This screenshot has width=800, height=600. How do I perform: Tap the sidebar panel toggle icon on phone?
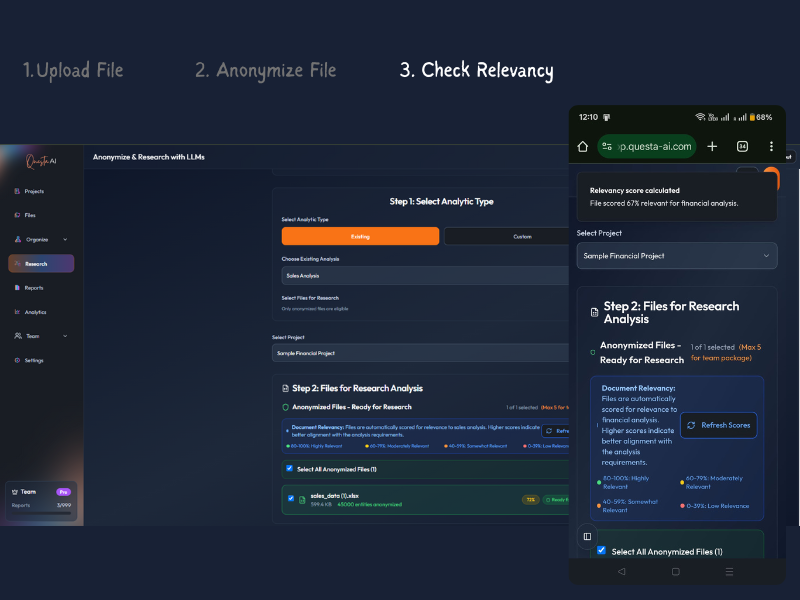click(x=587, y=536)
